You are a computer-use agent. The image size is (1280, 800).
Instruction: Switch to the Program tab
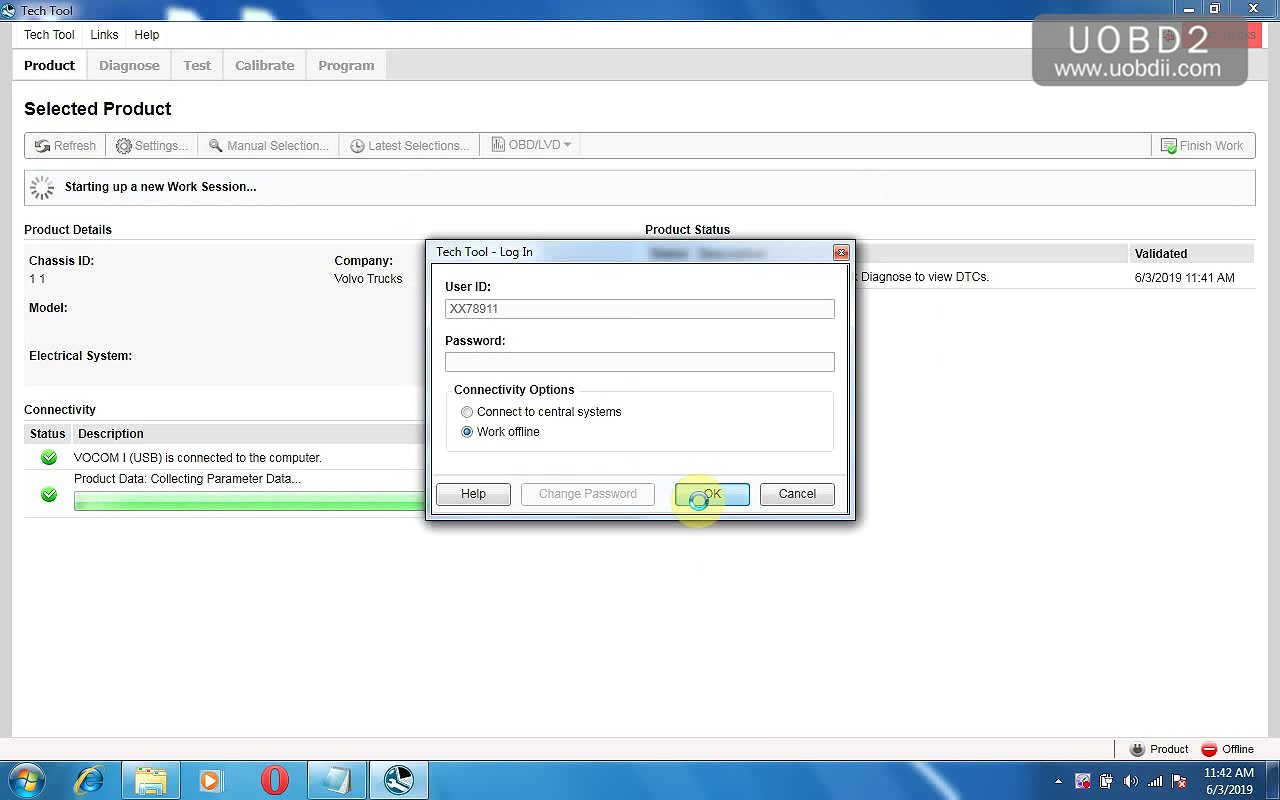[x=346, y=65]
